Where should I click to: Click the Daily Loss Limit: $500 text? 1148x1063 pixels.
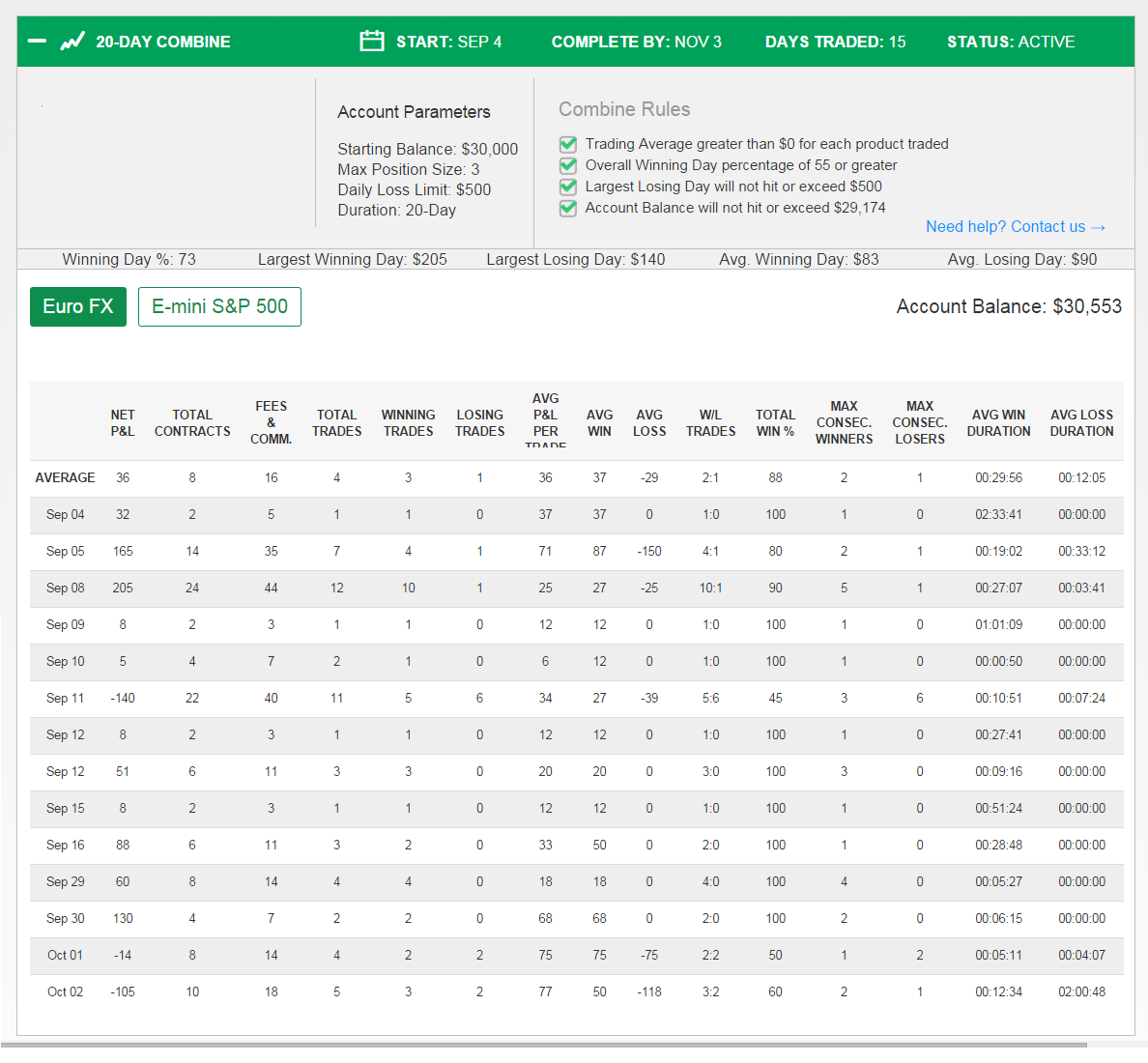415,189
